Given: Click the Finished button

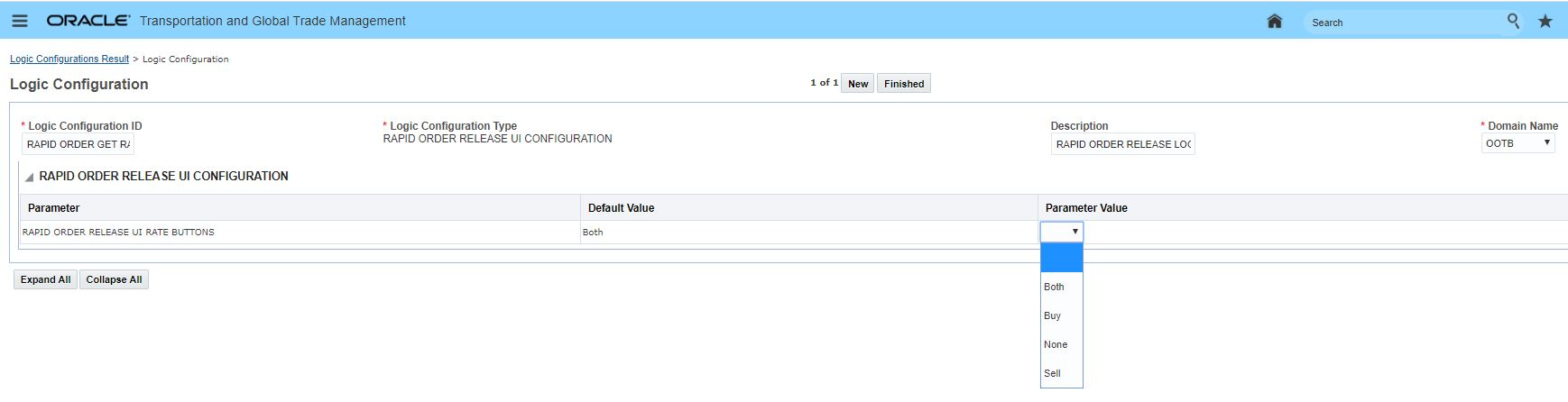Looking at the screenshot, I should coord(903,84).
